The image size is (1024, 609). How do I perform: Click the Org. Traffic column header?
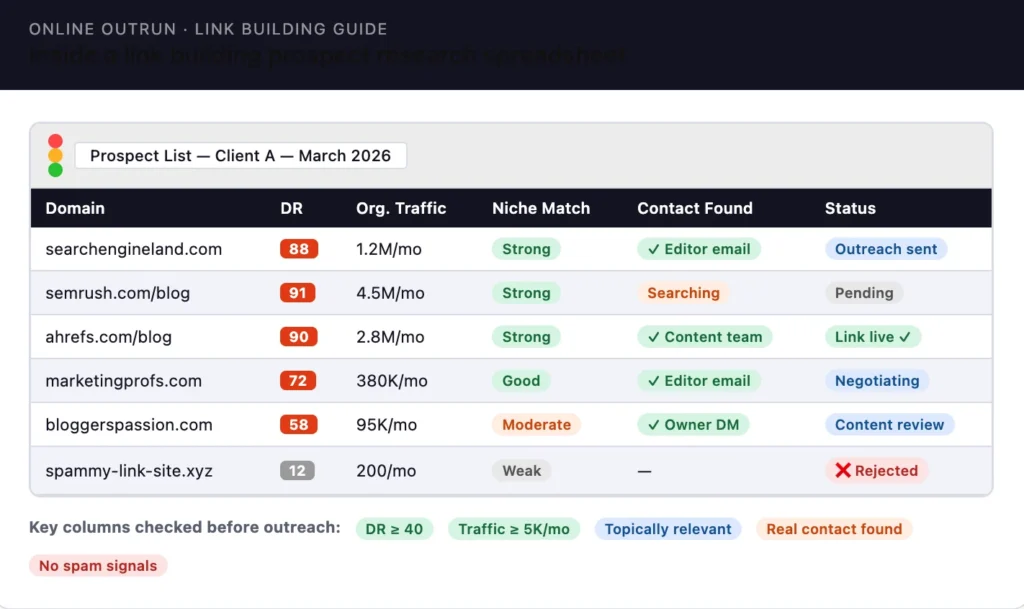pyautogui.click(x=401, y=208)
